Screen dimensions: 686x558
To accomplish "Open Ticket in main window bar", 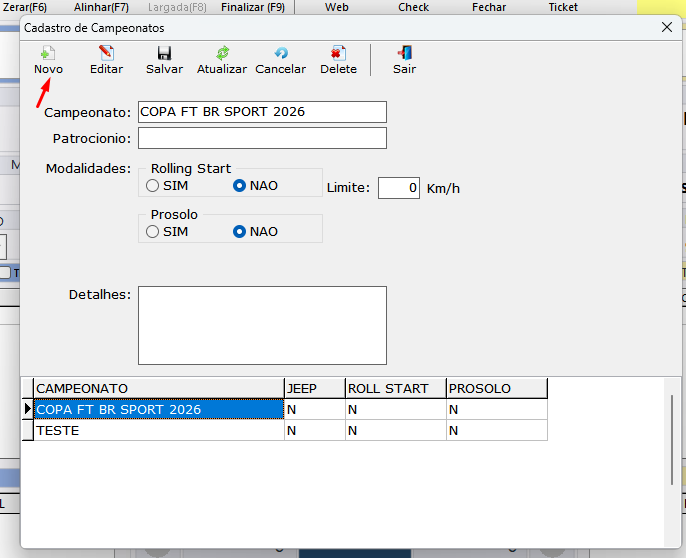I will pos(563,7).
